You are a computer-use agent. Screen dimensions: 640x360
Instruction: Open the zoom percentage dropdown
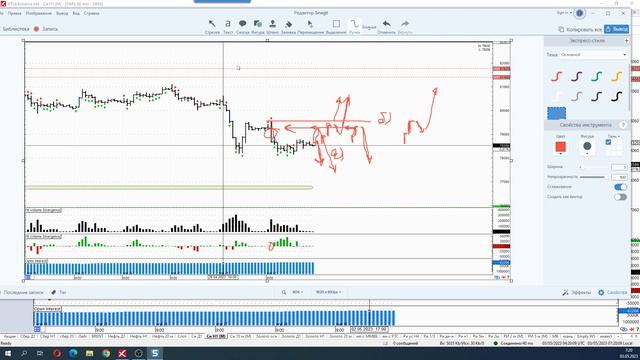tap(298, 292)
